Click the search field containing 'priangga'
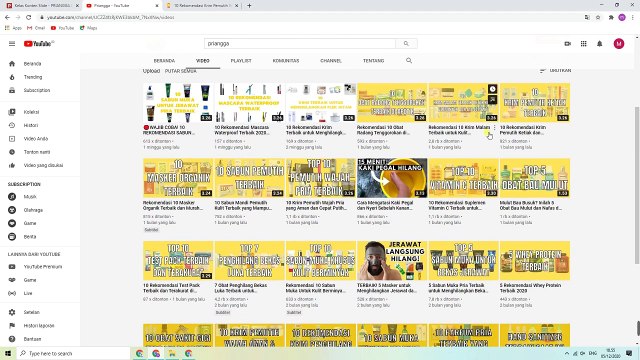Screen dimensions: 640x360 (300, 44)
